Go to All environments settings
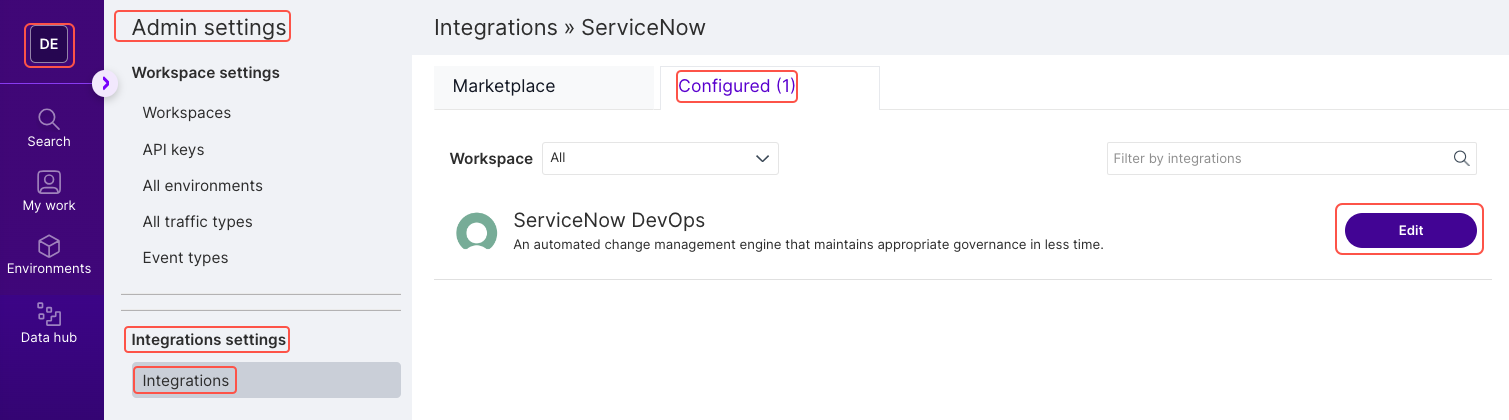The width and height of the screenshot is (1509, 420). (x=203, y=186)
